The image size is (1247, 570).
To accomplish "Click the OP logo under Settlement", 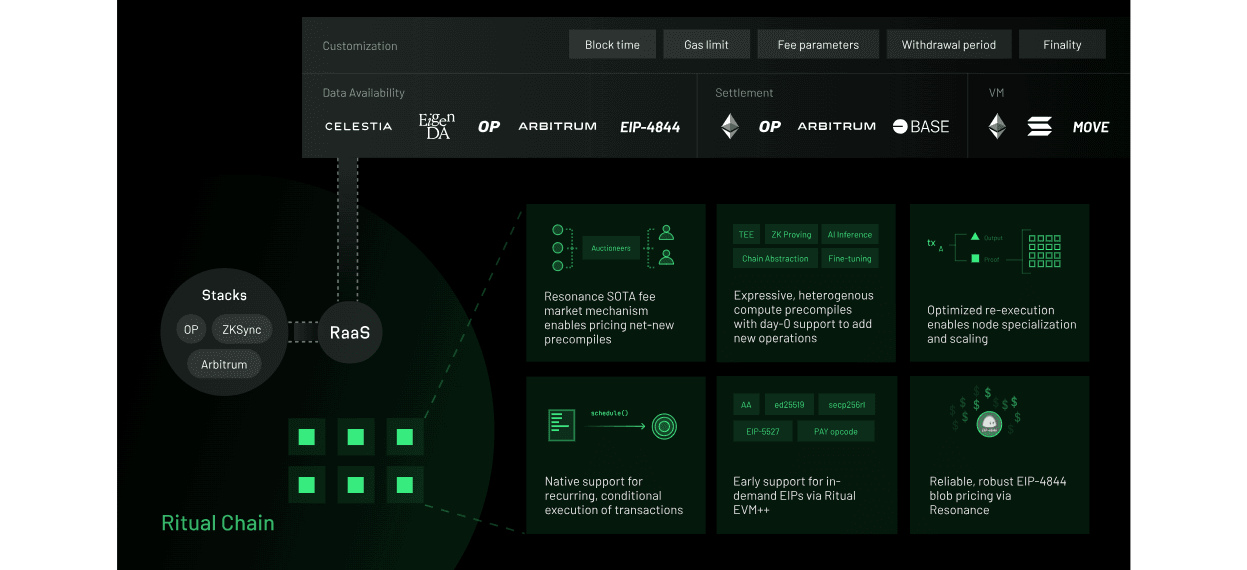I will pyautogui.click(x=770, y=127).
